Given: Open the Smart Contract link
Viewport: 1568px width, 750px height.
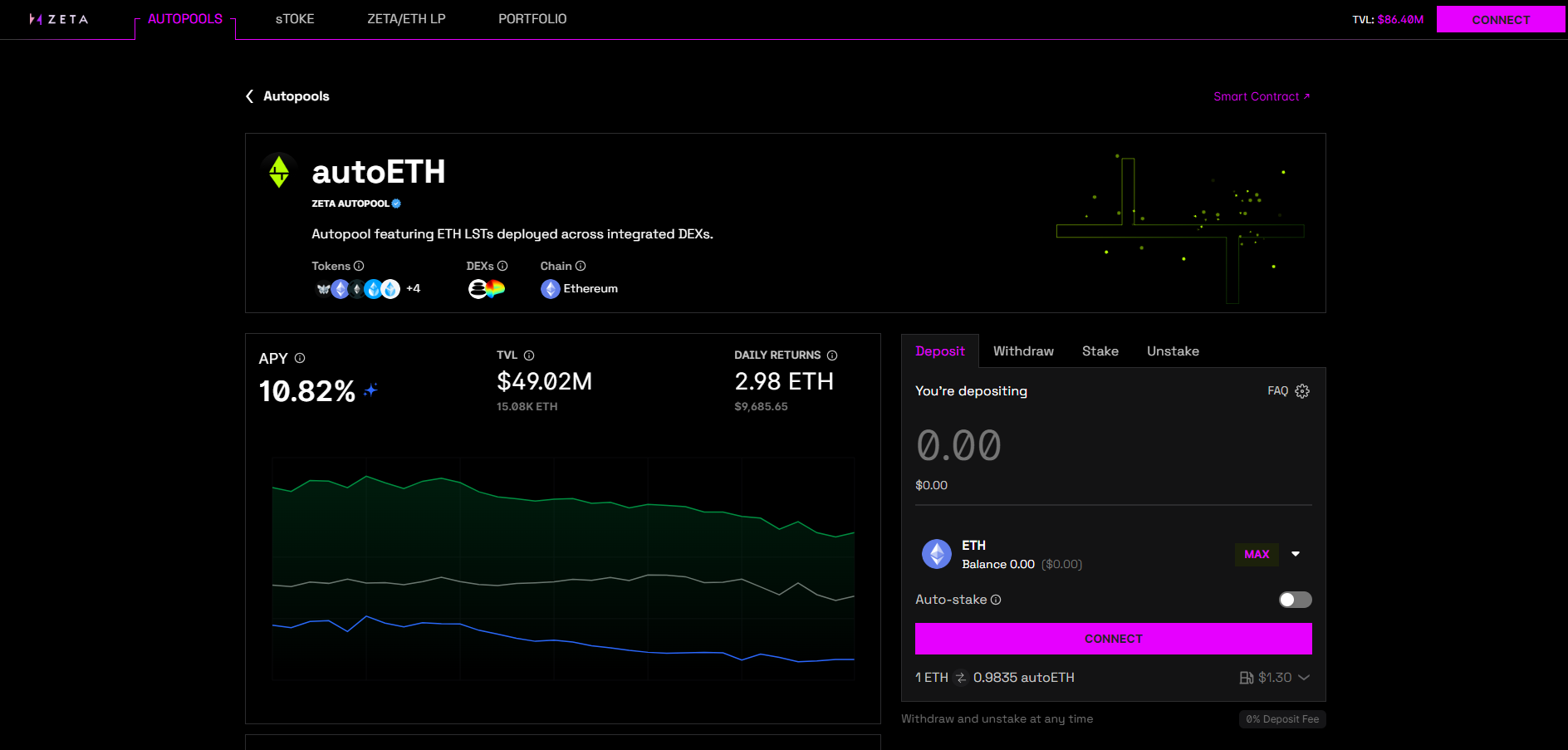Looking at the screenshot, I should click(x=1262, y=97).
